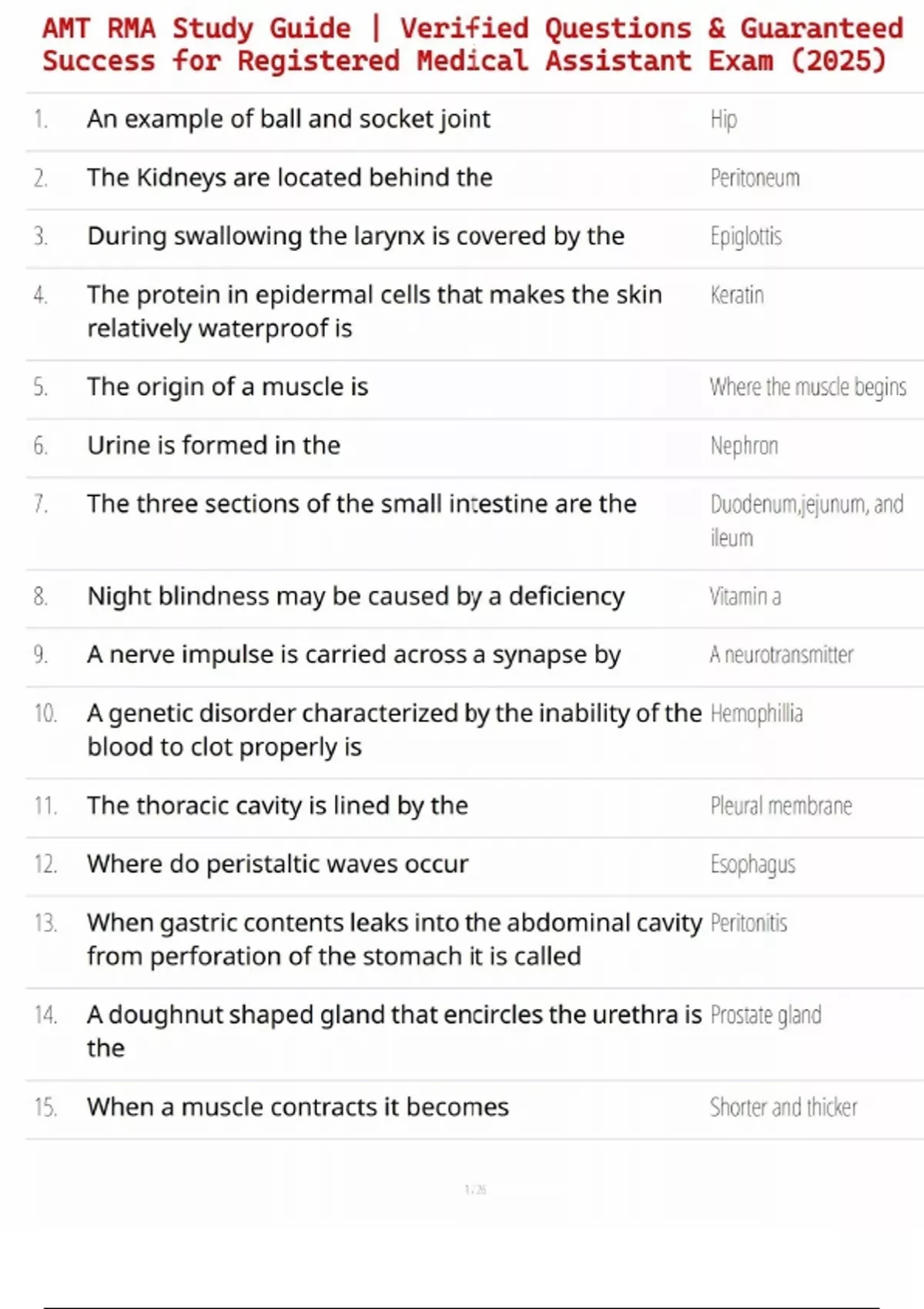
Task: Click the "A neurotransmitter" answer
Action: (x=781, y=655)
